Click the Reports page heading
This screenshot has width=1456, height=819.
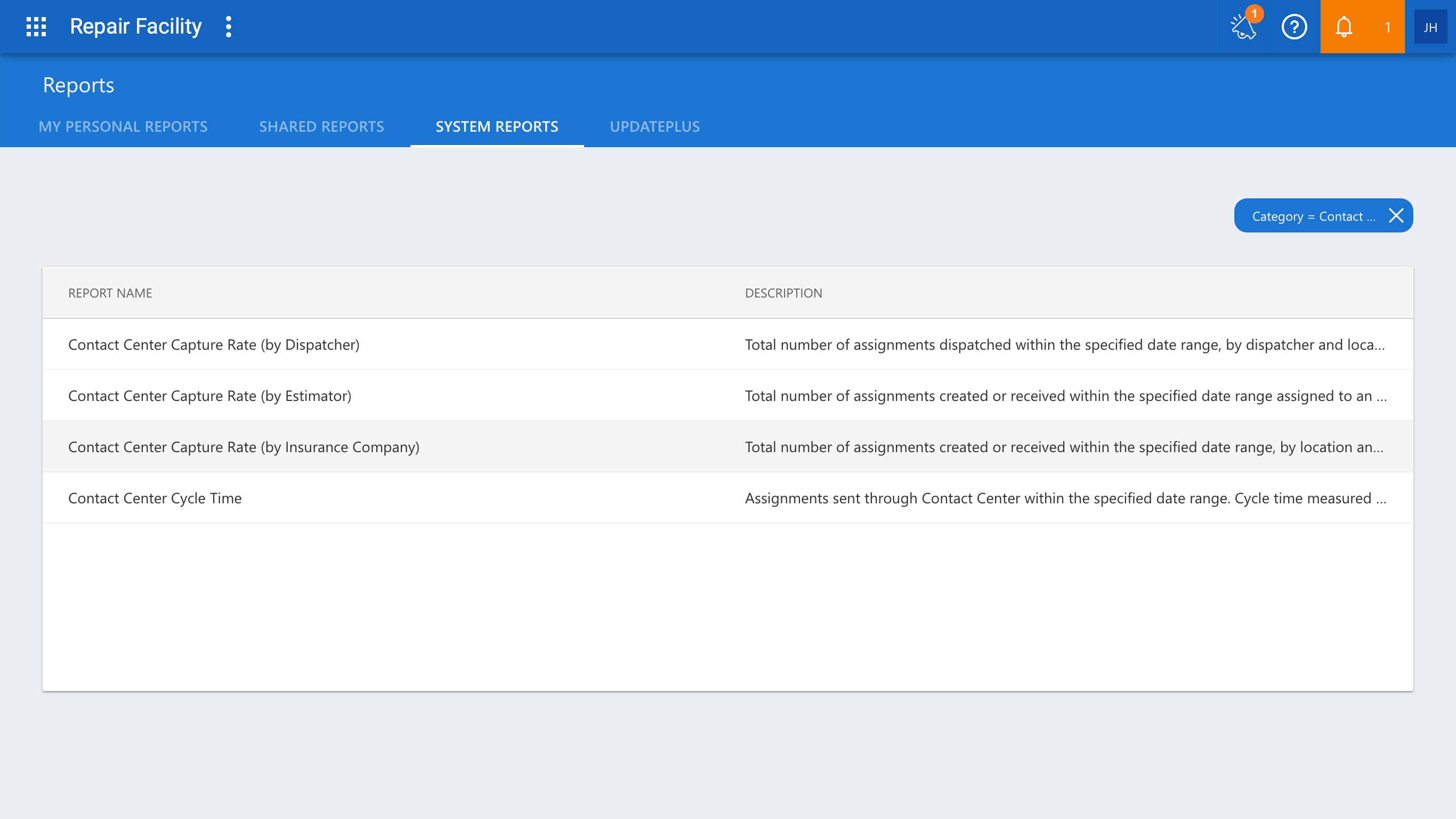(78, 85)
